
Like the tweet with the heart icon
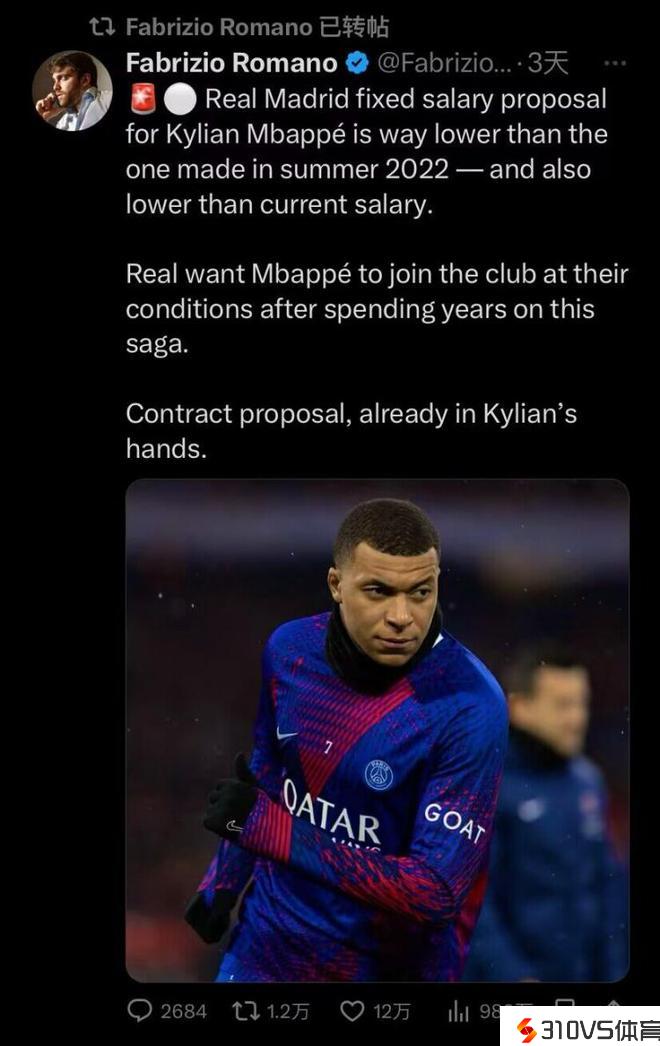pos(352,1011)
